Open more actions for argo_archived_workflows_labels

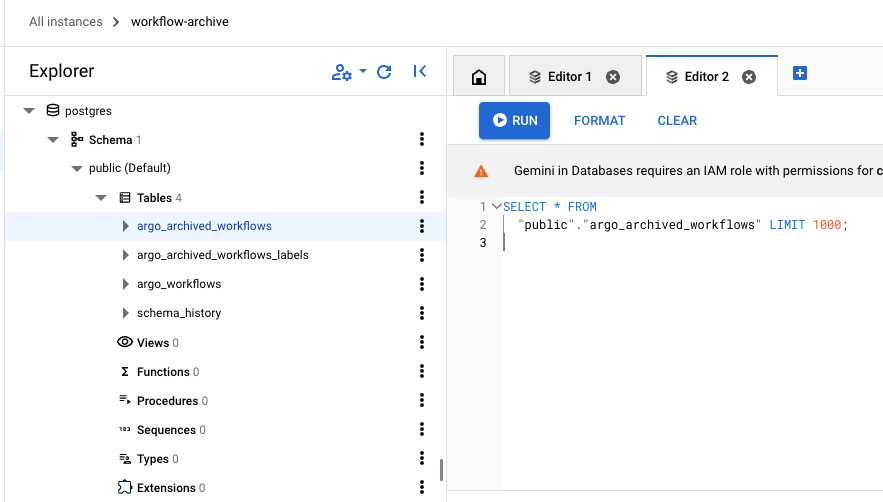click(x=422, y=255)
